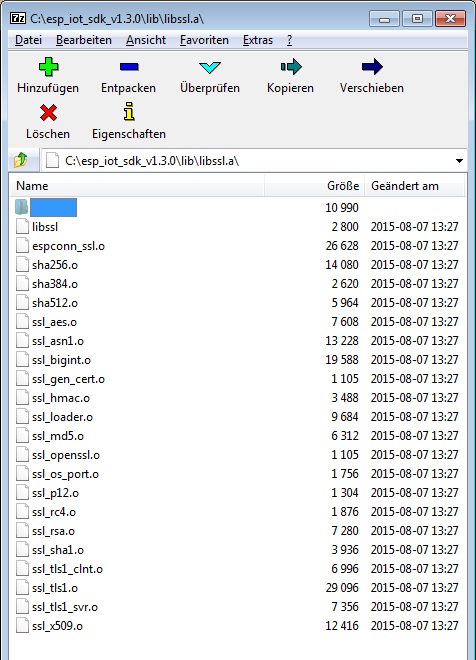
Task: Open the Ansicht menu
Action: [x=146, y=40]
